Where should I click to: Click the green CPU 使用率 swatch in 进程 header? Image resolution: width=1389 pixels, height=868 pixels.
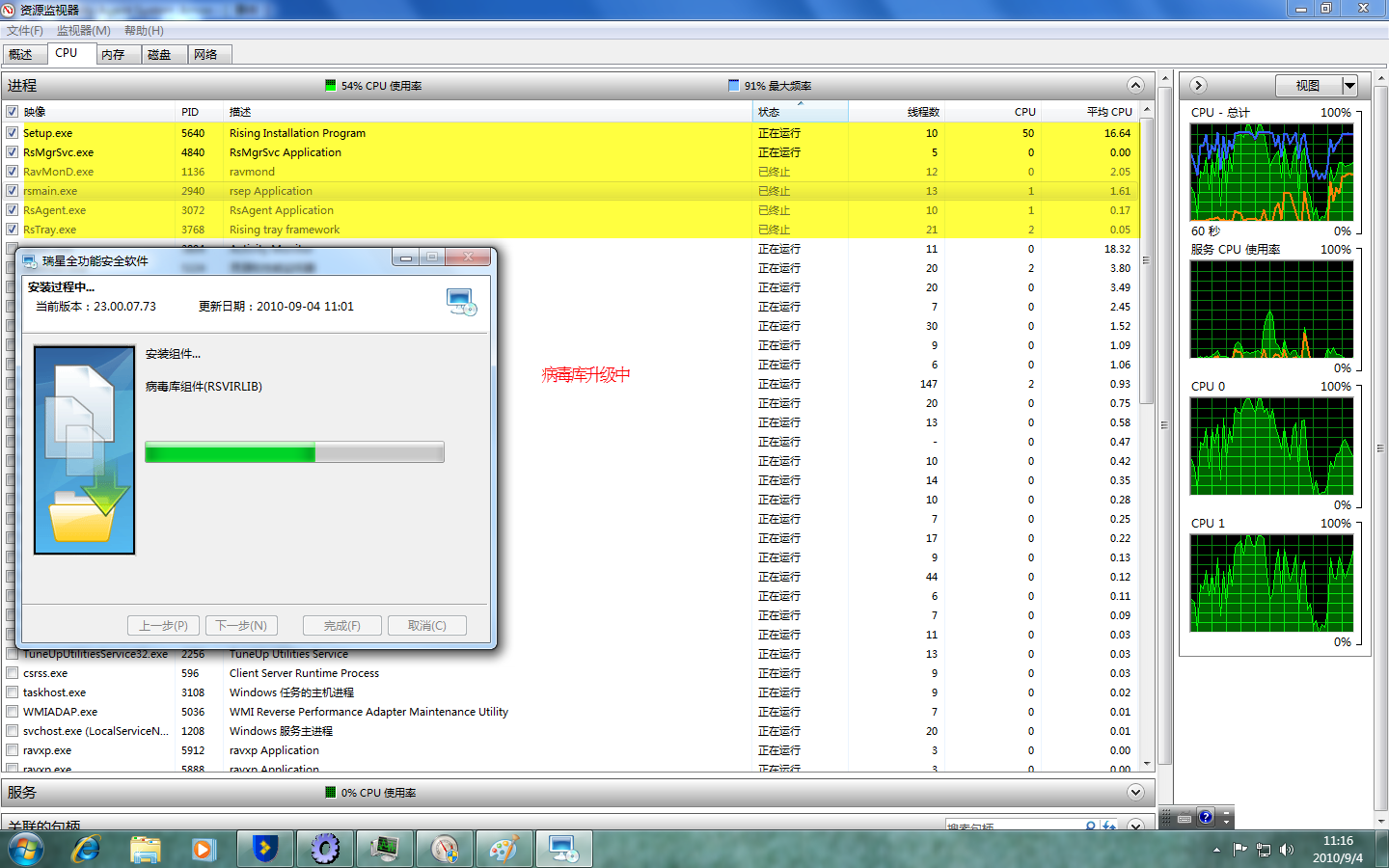coord(331,86)
